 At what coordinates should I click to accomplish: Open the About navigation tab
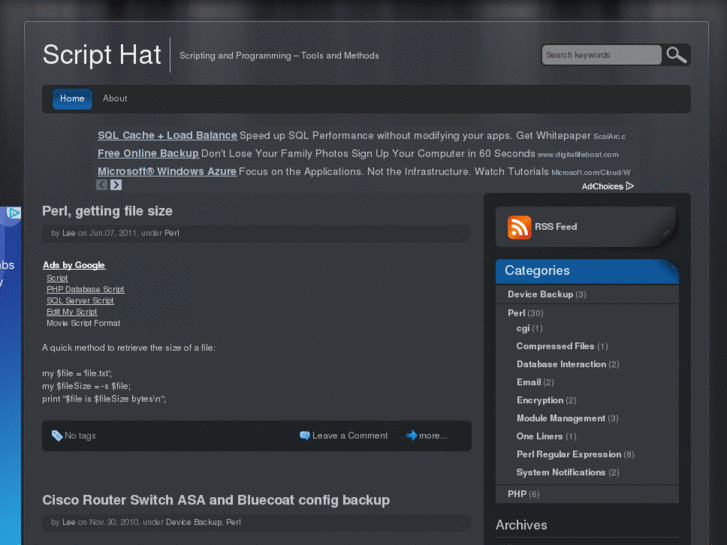(x=115, y=99)
